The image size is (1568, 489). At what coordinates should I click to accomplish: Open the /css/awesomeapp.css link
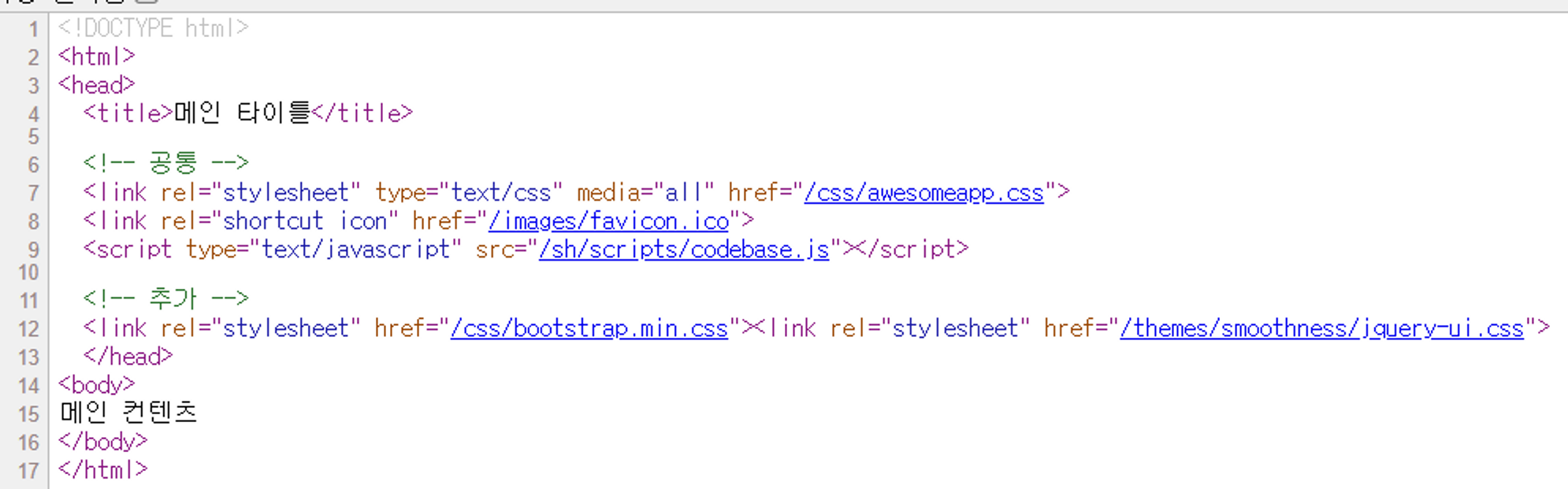tap(923, 193)
